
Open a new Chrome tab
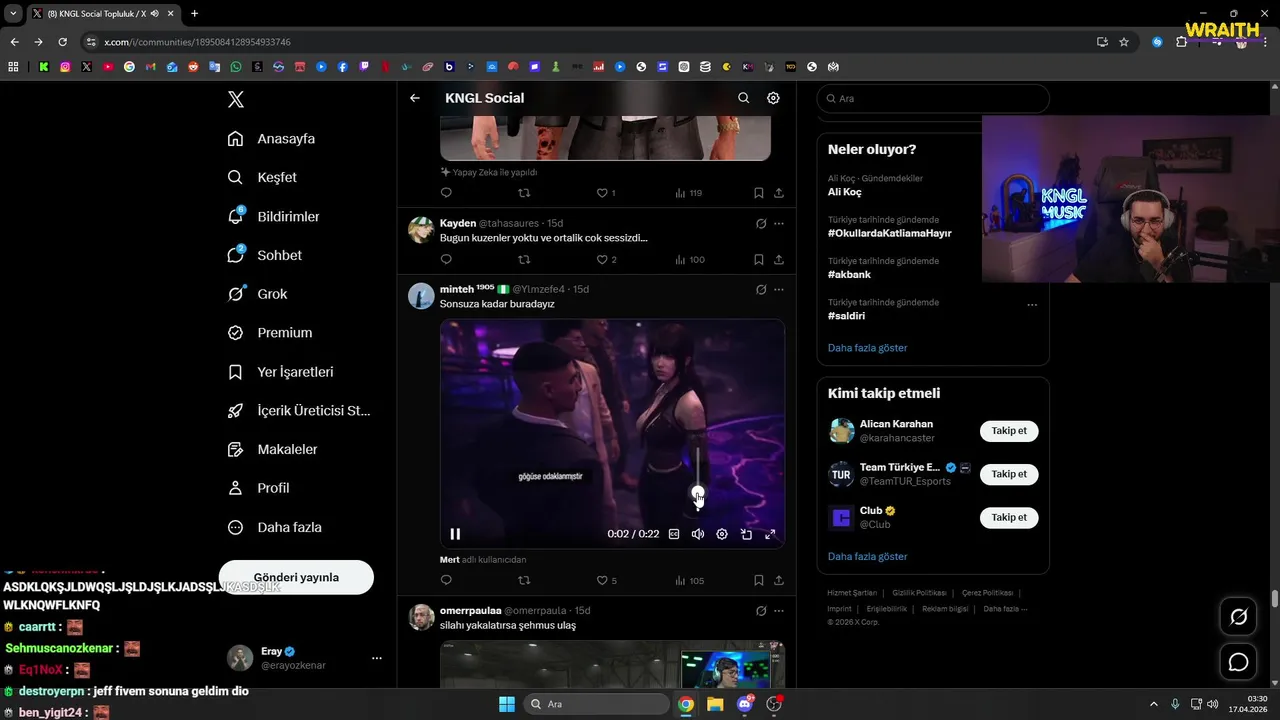point(194,13)
